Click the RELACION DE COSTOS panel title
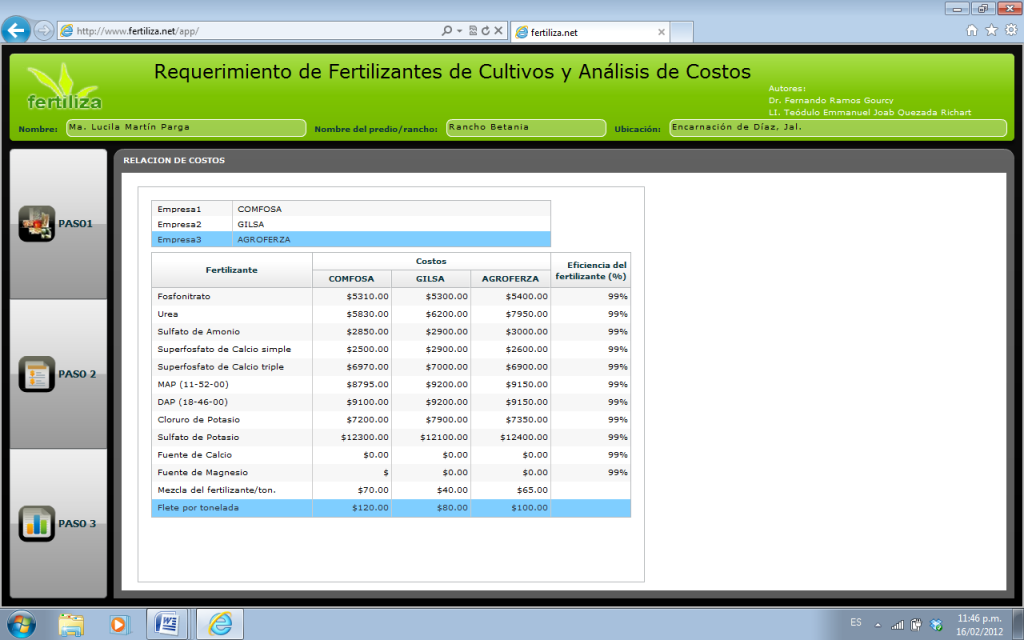1024x640 pixels. tap(174, 160)
